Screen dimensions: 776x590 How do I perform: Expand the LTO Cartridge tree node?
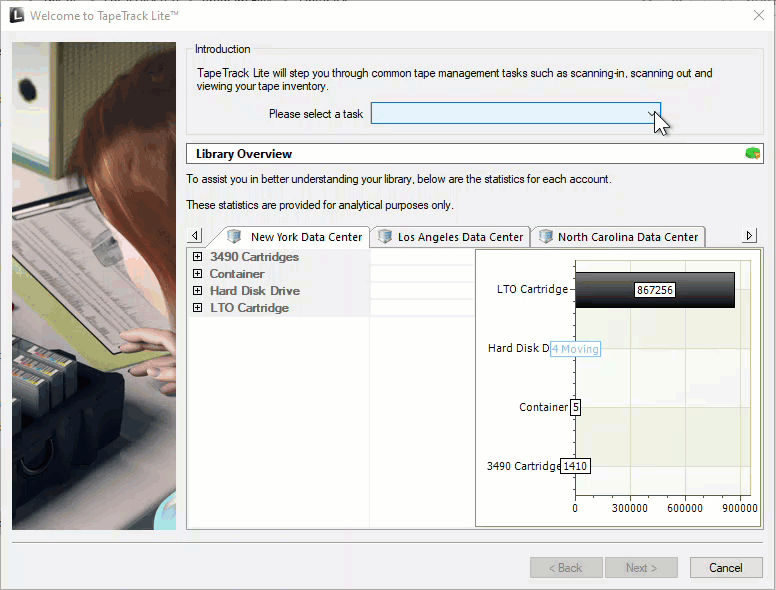pos(197,307)
